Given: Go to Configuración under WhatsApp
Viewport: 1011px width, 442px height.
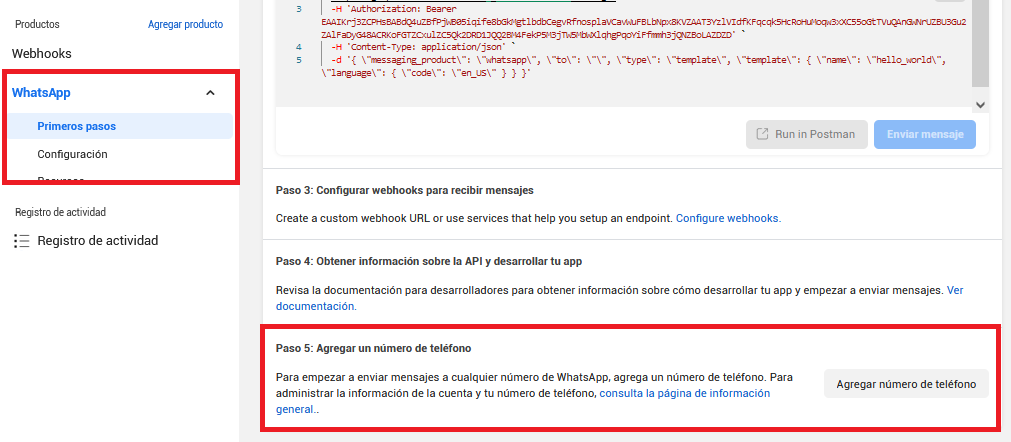Looking at the screenshot, I should coord(72,154).
